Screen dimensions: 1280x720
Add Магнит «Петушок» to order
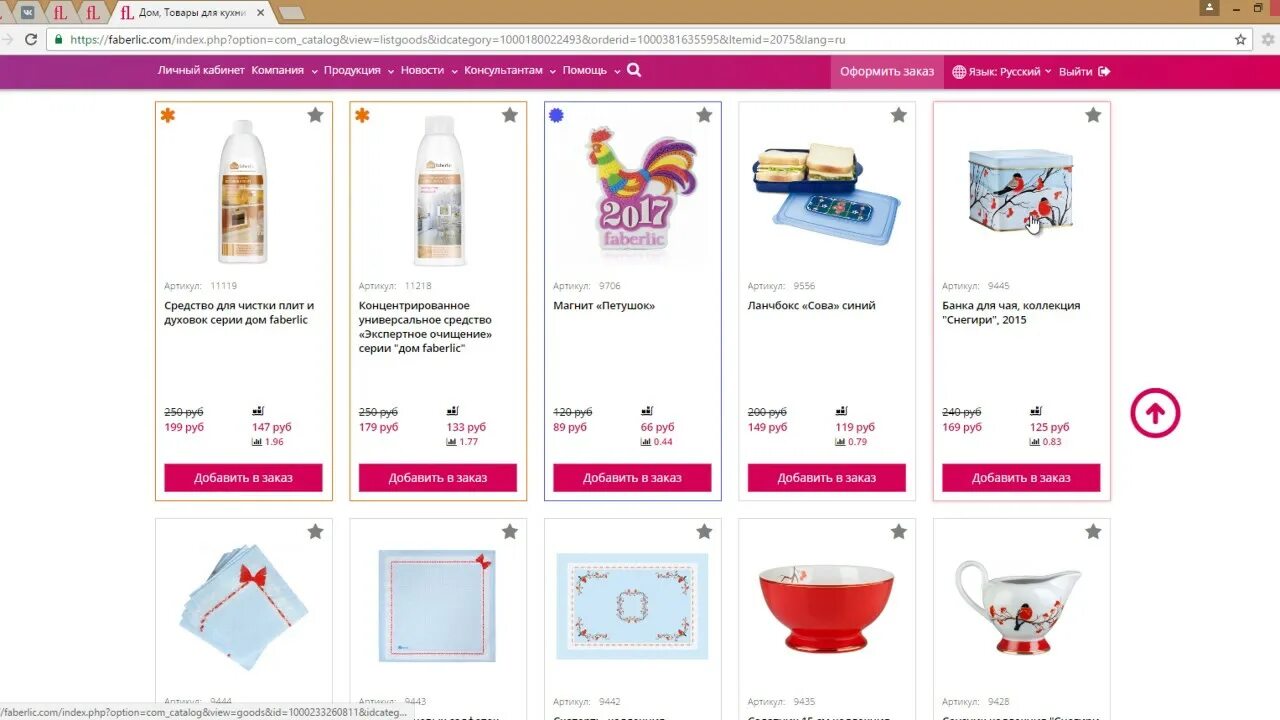633,478
